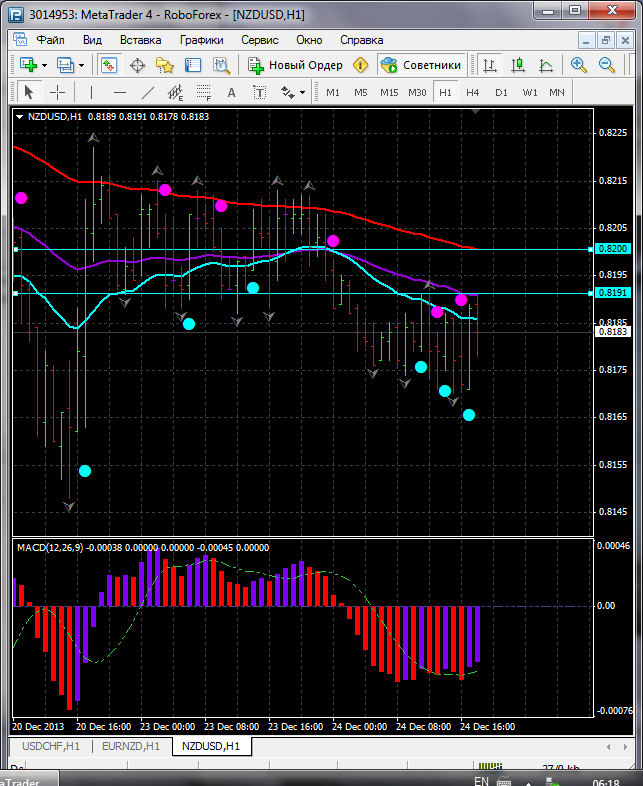Click the zoom out magnifier icon

(606, 65)
